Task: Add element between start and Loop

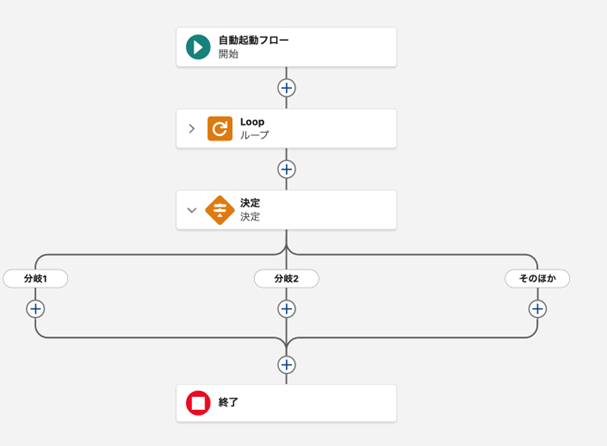Action: (x=287, y=88)
